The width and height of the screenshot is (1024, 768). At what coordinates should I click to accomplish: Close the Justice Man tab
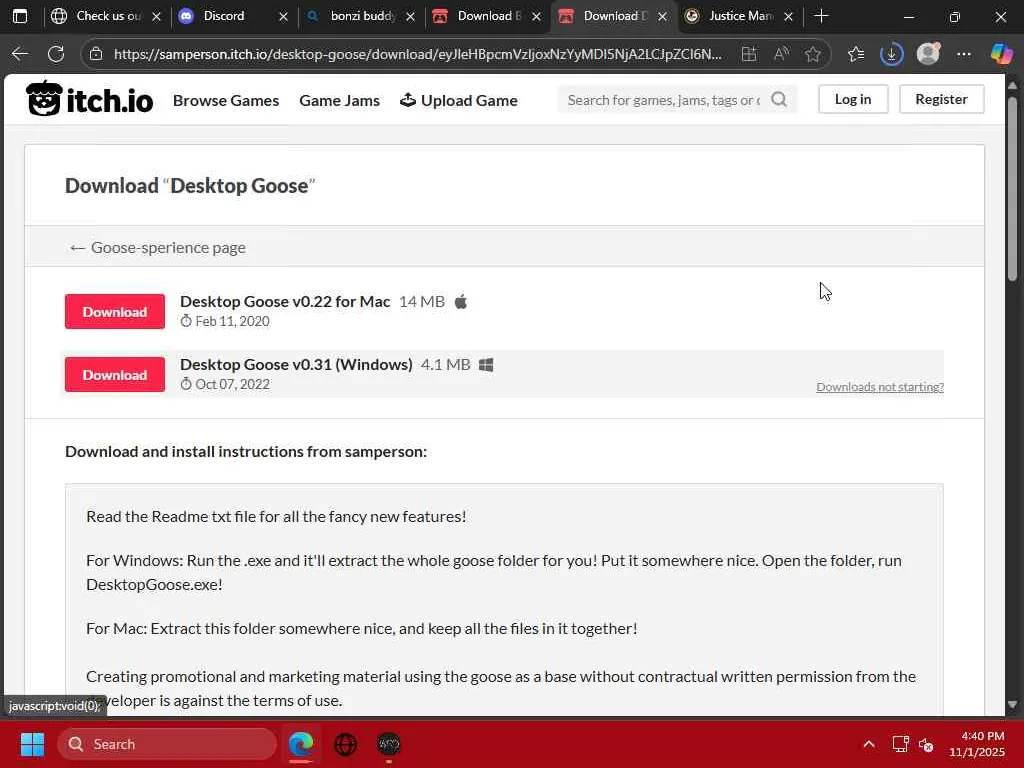click(x=788, y=17)
